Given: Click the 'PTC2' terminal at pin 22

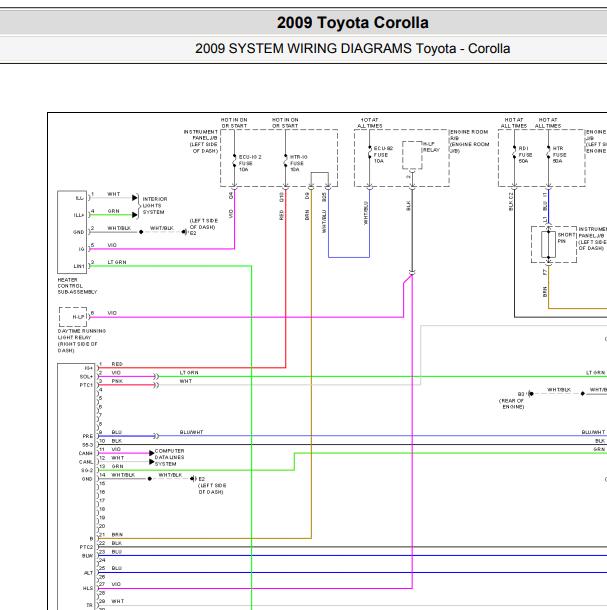Looking at the screenshot, I should click(x=86, y=547).
